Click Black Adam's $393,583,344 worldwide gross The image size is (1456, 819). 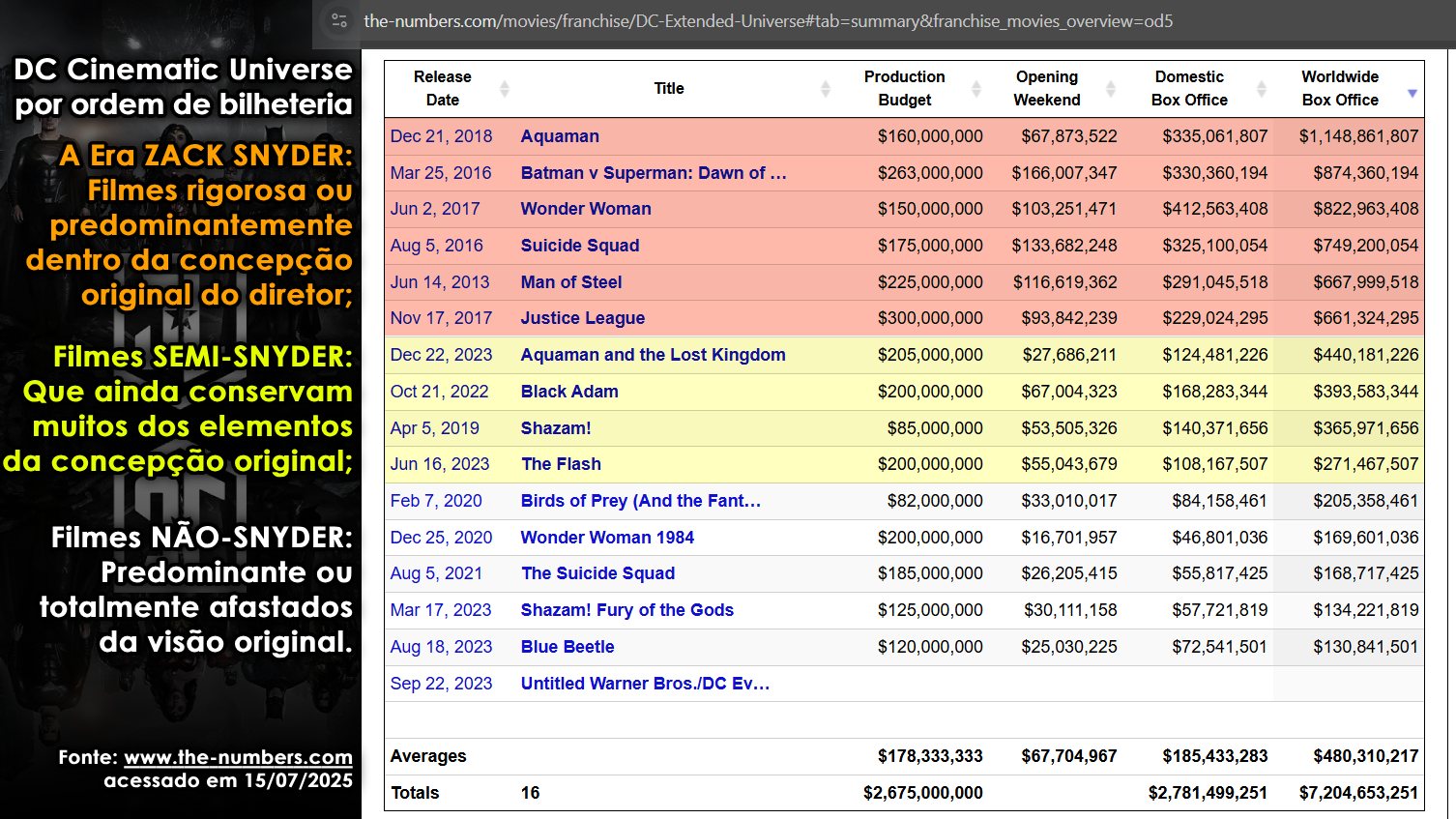pyautogui.click(x=1365, y=392)
